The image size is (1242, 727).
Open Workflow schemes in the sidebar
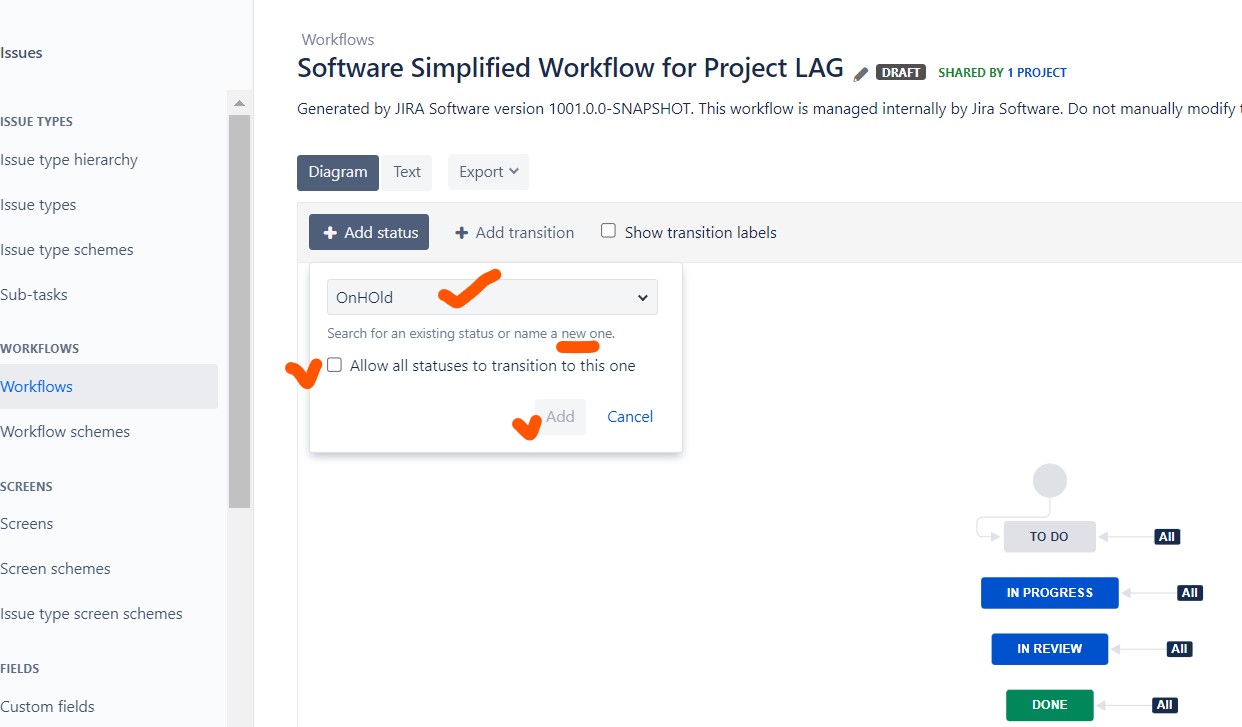point(65,432)
